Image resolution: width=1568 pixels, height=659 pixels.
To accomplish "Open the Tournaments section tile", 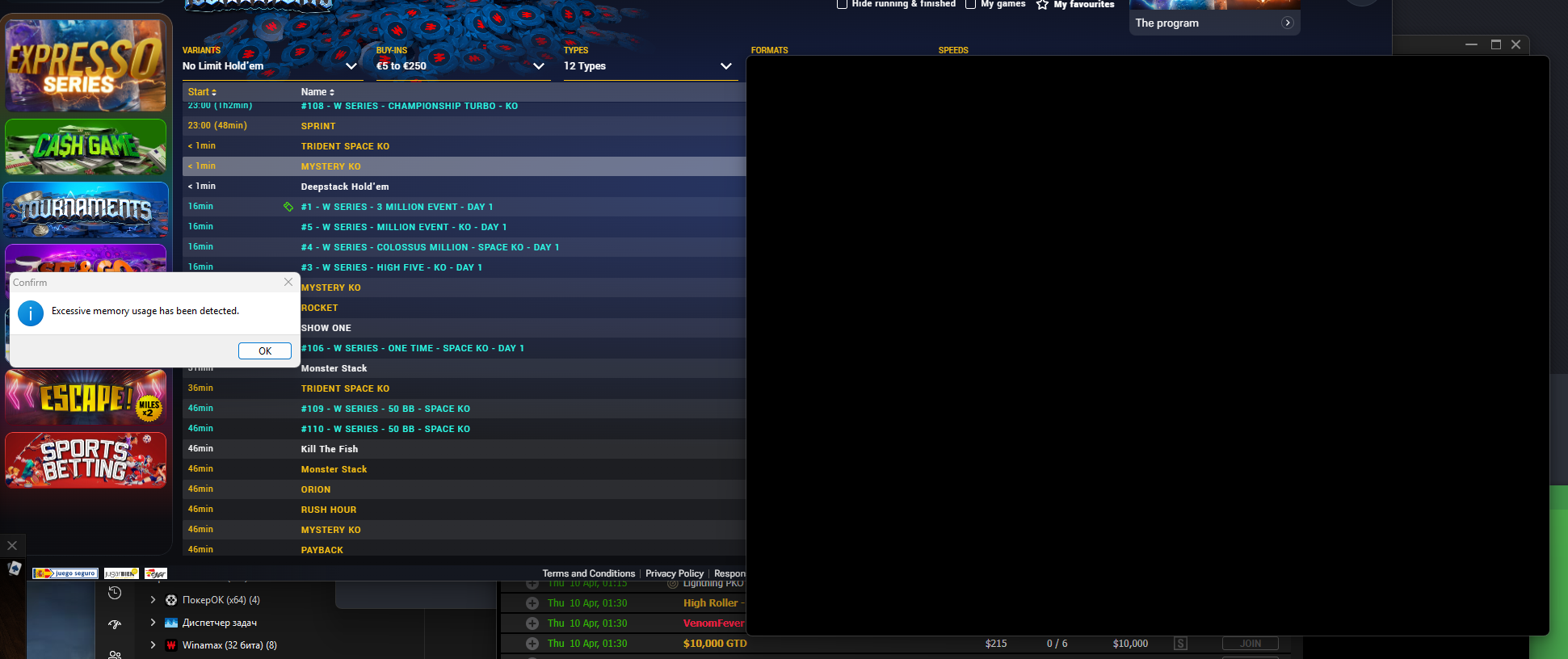I will tap(86, 209).
